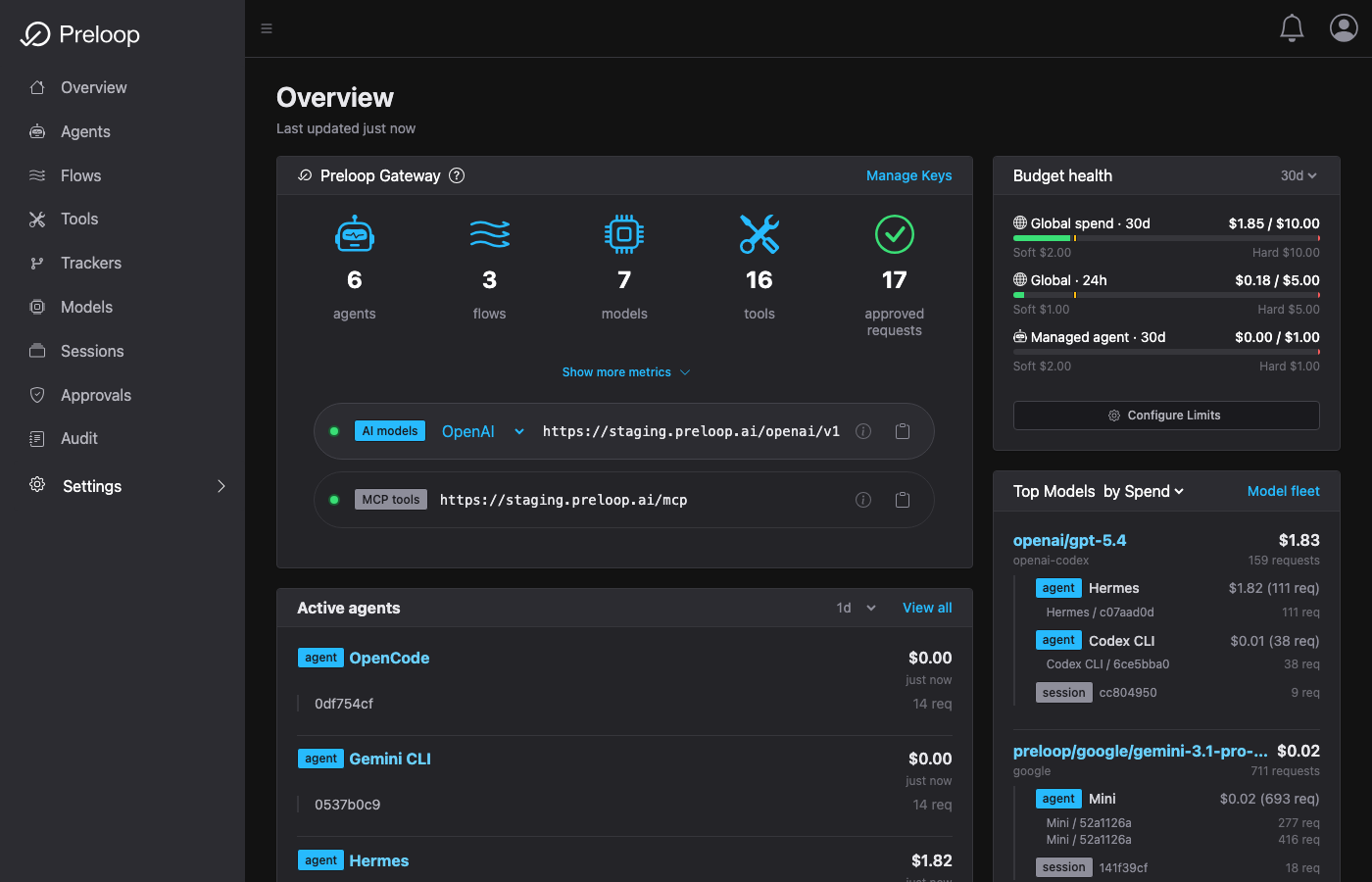Click the Global 24h progress bar
Viewport: 1372px width, 882px height.
[x=1166, y=295]
